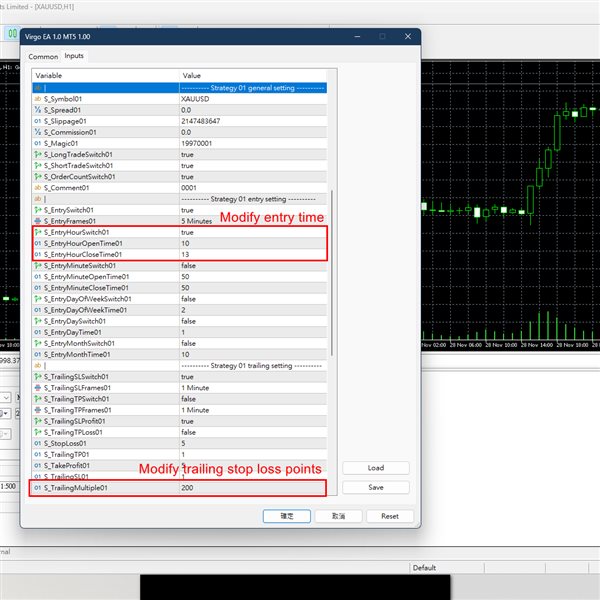Select the Strategy 01 trailing setting row
This screenshot has width=600, height=600.
[179, 365]
